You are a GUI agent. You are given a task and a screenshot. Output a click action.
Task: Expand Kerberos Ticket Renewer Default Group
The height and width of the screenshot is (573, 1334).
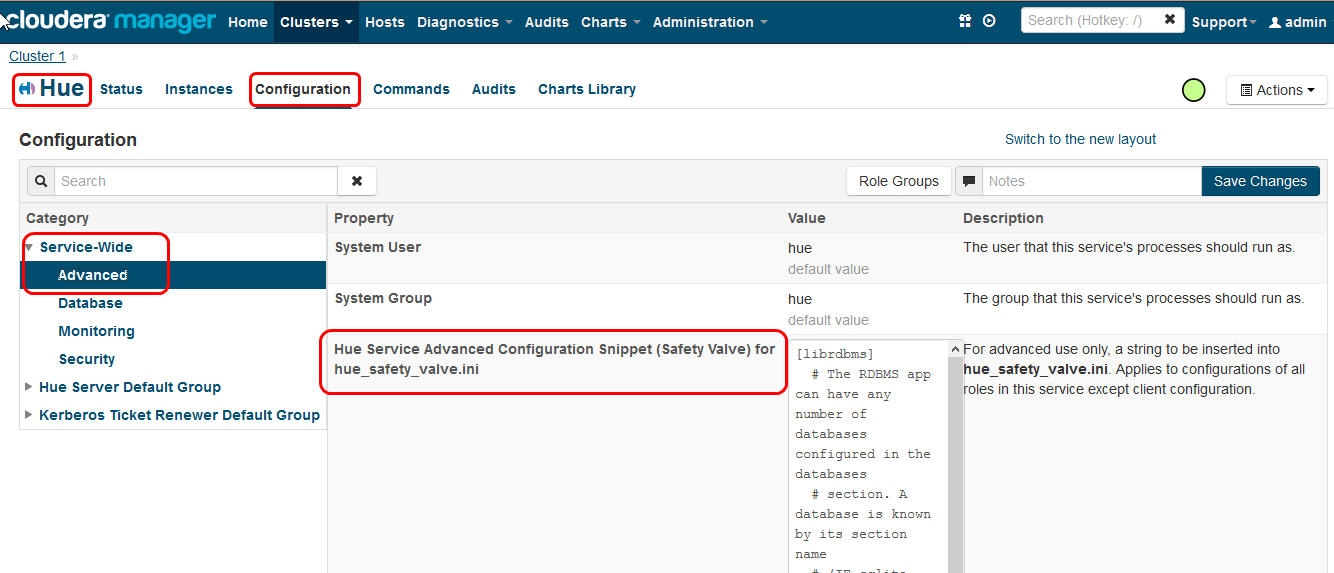29,415
